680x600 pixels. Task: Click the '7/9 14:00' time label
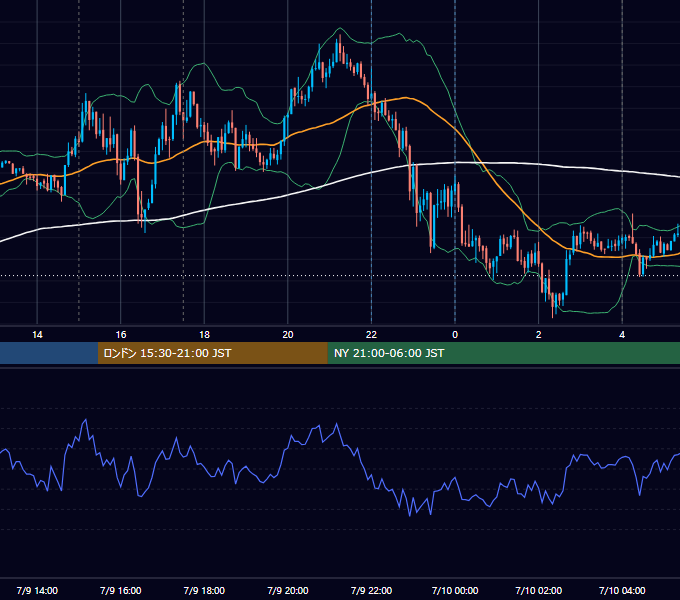37,590
